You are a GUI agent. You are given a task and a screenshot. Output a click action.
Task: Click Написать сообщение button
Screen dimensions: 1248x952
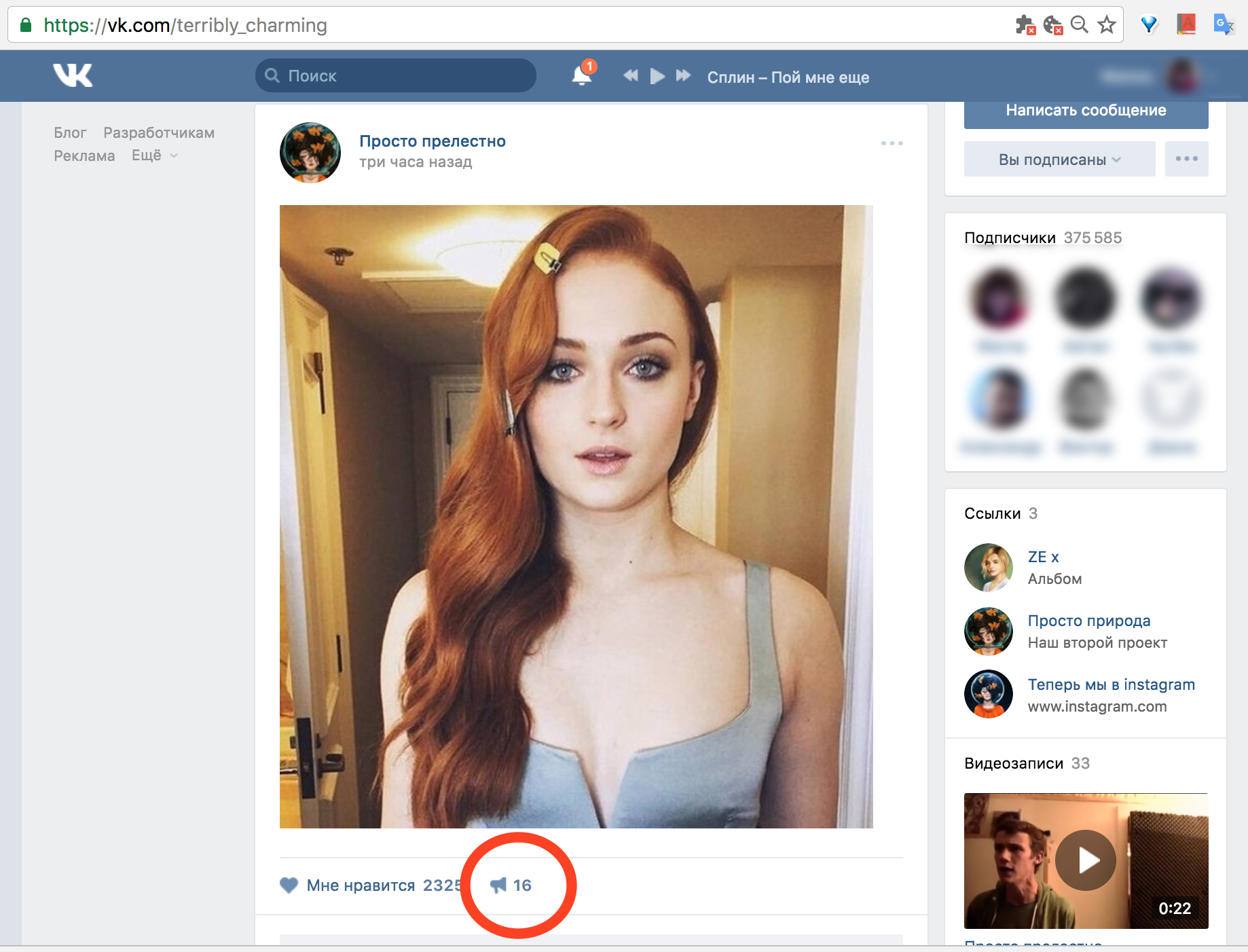coord(1086,111)
